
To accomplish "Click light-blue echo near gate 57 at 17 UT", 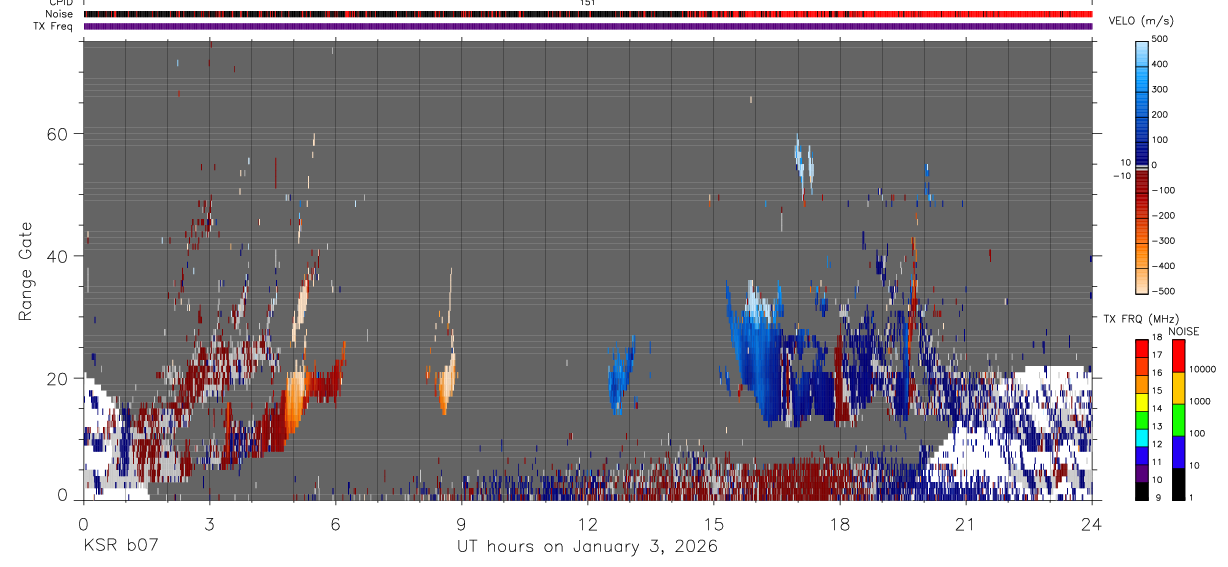I will click(799, 159).
